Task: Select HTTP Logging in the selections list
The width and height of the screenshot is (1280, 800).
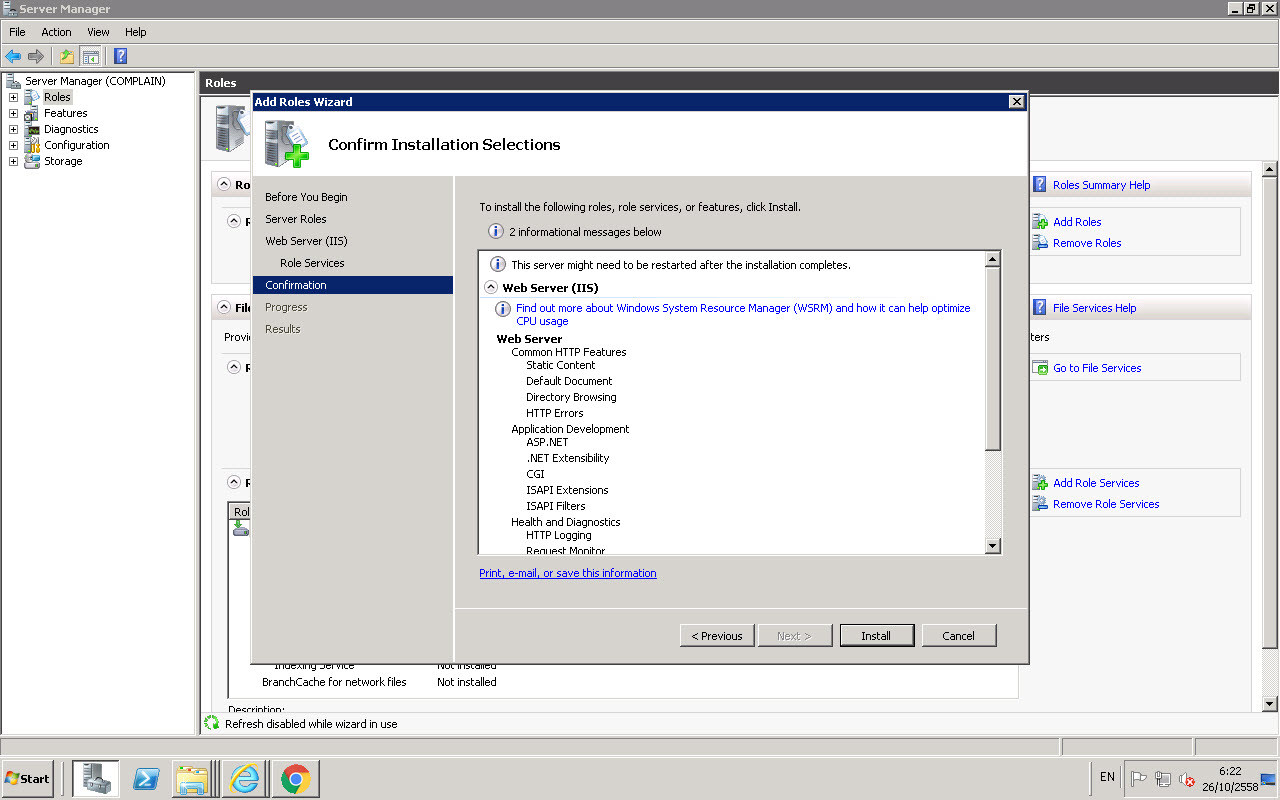Action: point(559,535)
